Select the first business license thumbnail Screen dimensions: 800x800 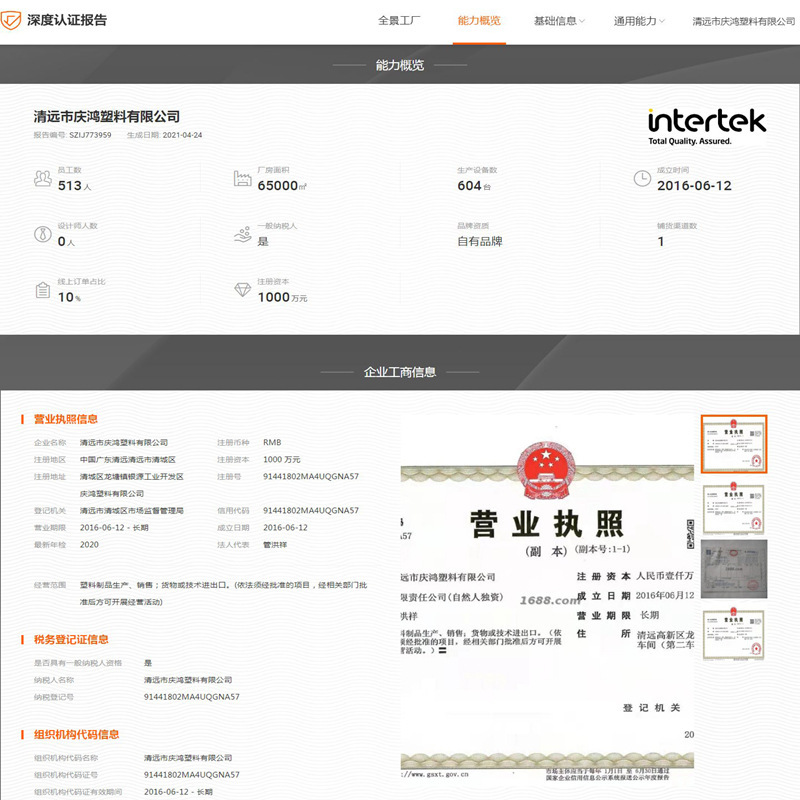pyautogui.click(x=734, y=444)
